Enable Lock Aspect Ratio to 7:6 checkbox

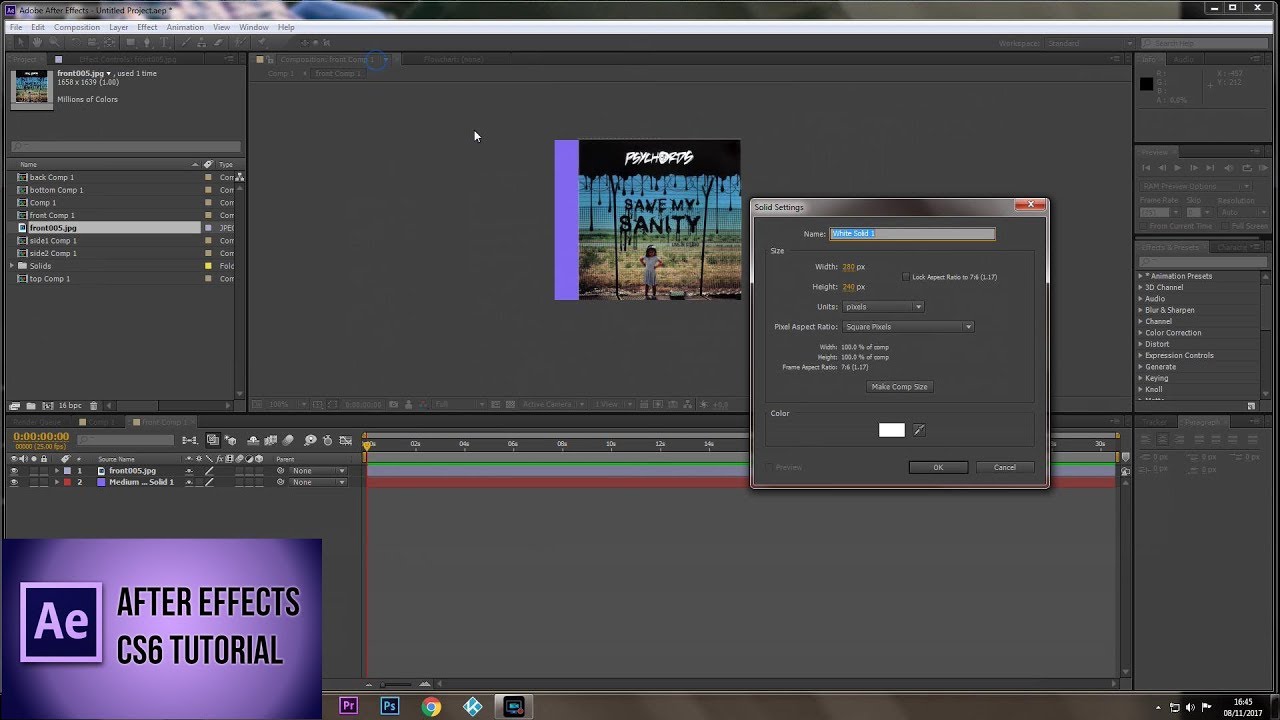pos(906,277)
